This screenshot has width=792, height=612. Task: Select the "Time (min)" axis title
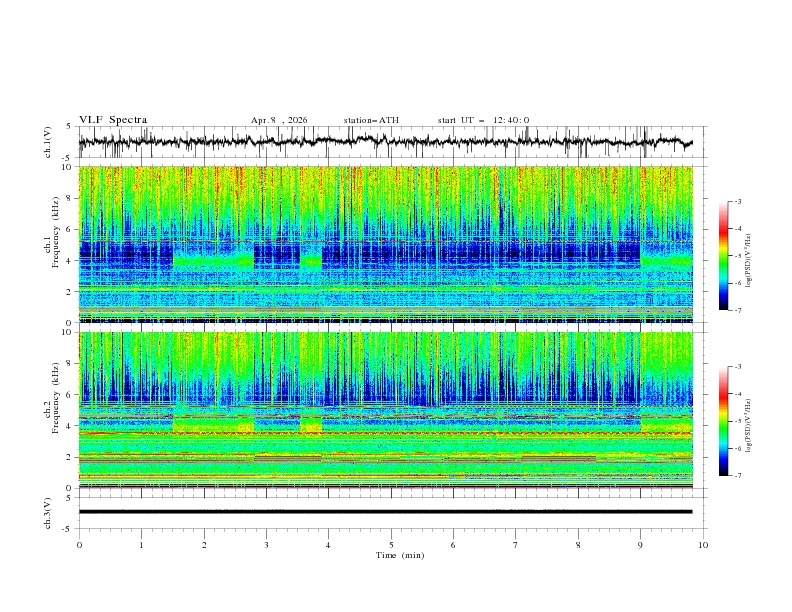click(400, 555)
